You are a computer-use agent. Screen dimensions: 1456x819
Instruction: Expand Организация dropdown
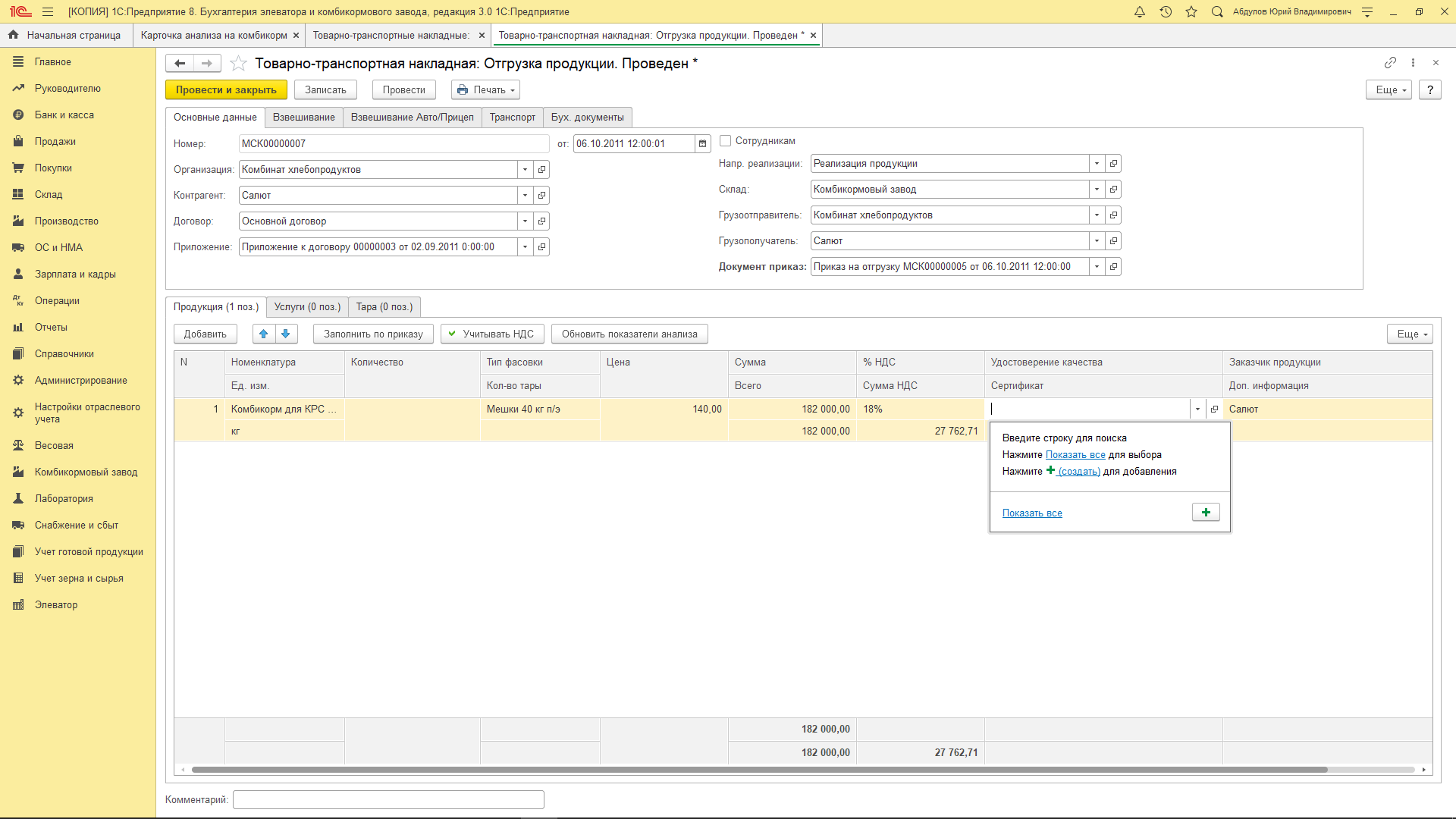click(525, 169)
